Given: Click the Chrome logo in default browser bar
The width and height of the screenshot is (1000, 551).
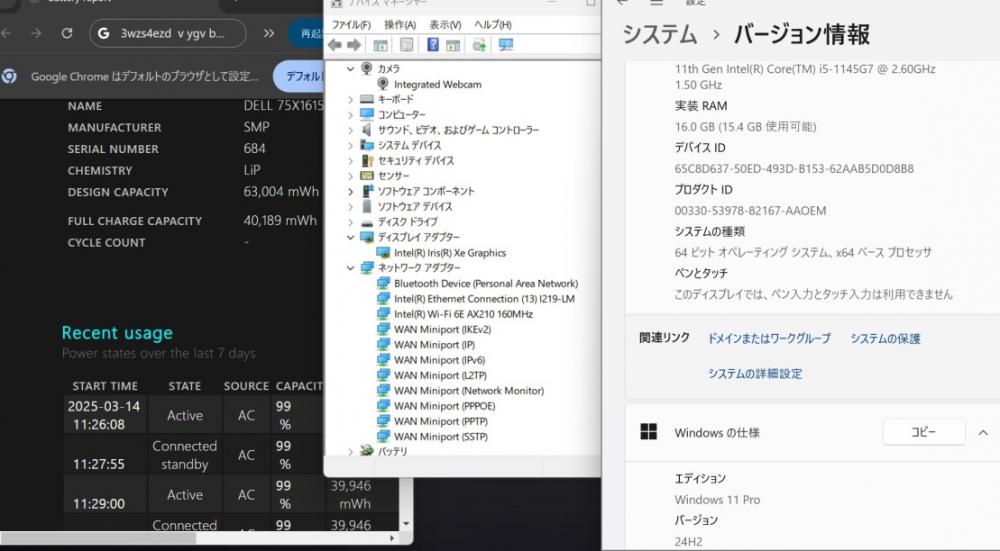Looking at the screenshot, I should (x=10, y=77).
